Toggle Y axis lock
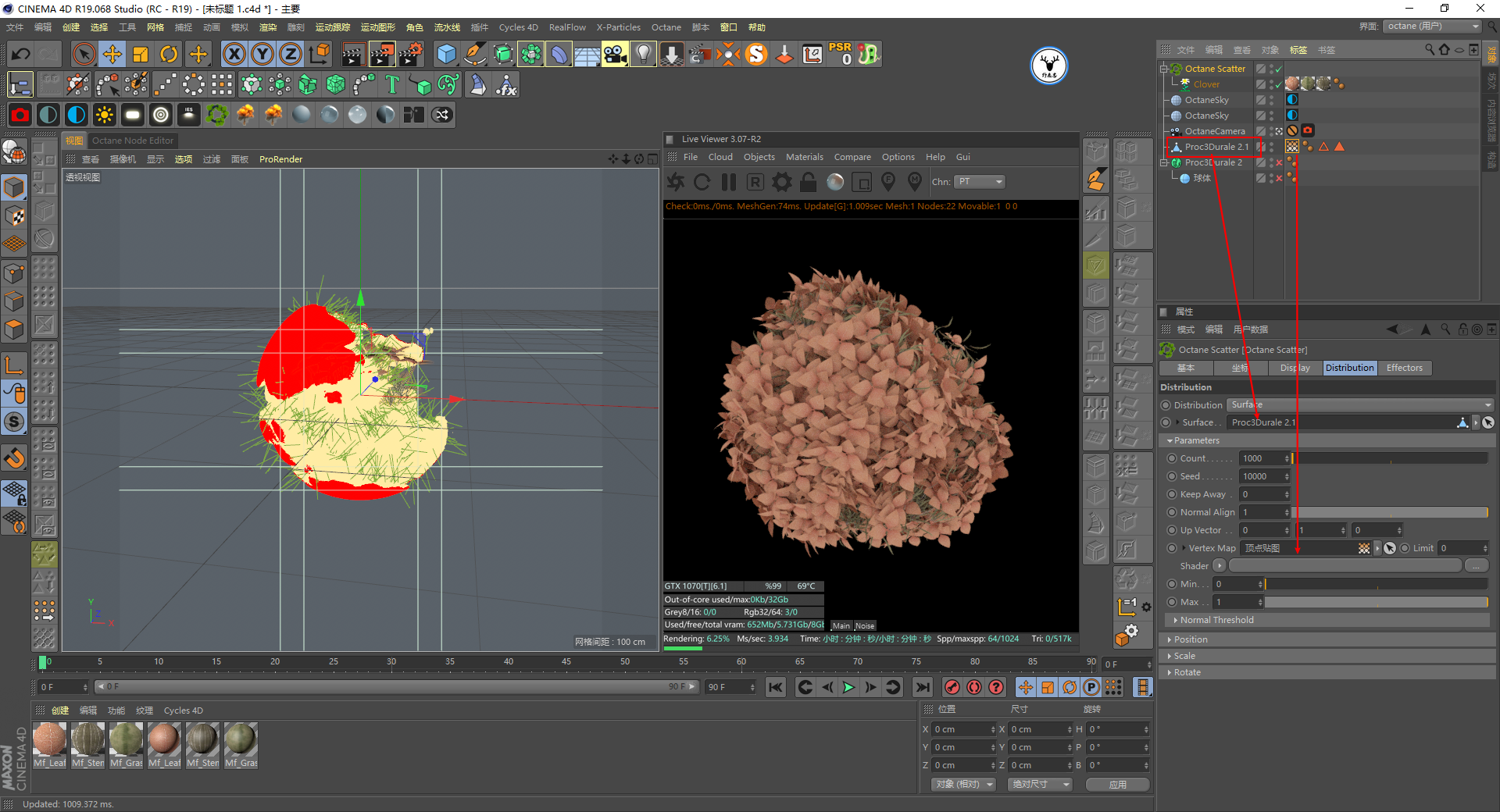This screenshot has width=1500, height=812. point(262,54)
